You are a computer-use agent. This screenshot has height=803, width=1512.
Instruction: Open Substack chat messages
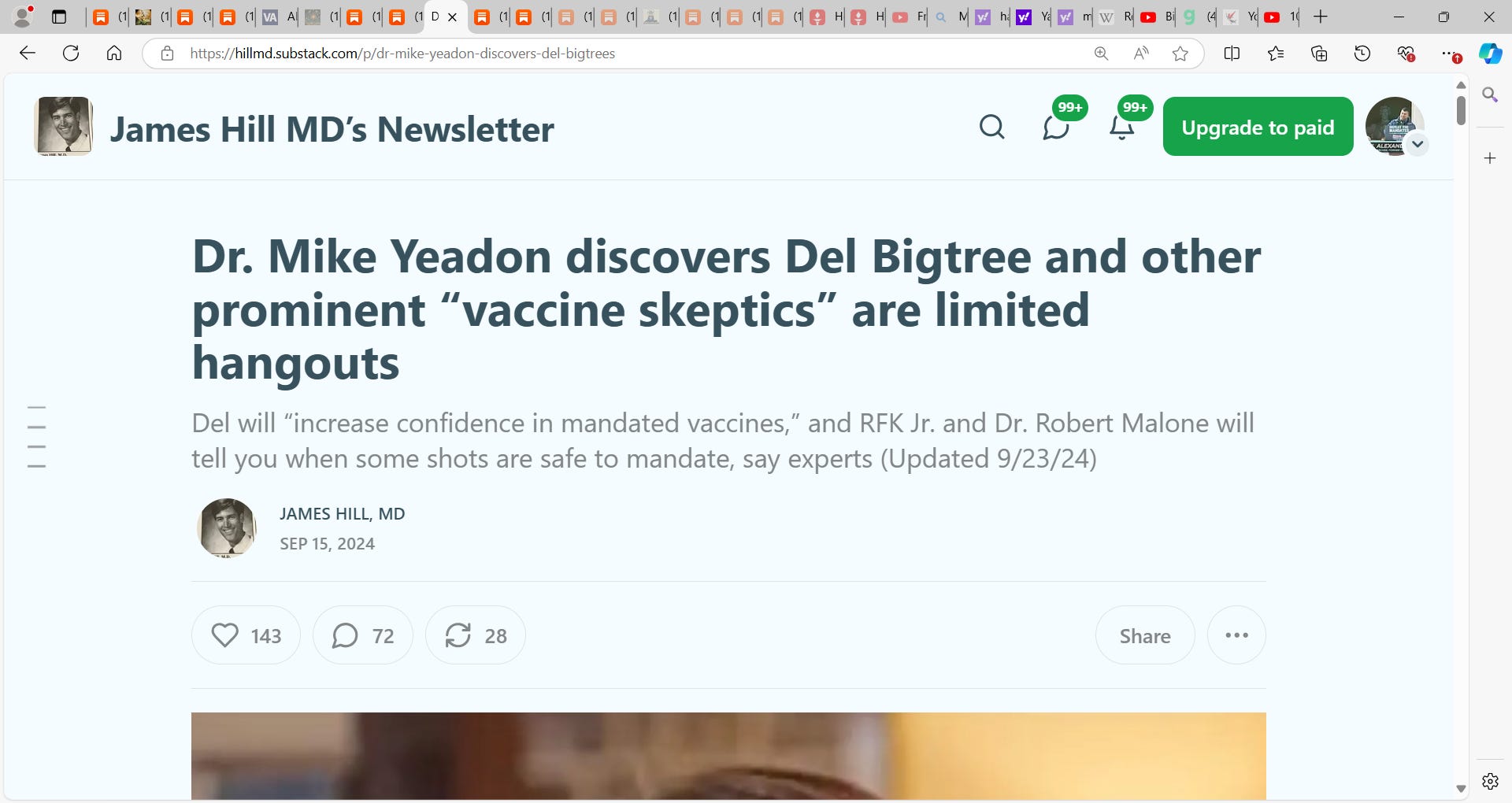coord(1057,126)
